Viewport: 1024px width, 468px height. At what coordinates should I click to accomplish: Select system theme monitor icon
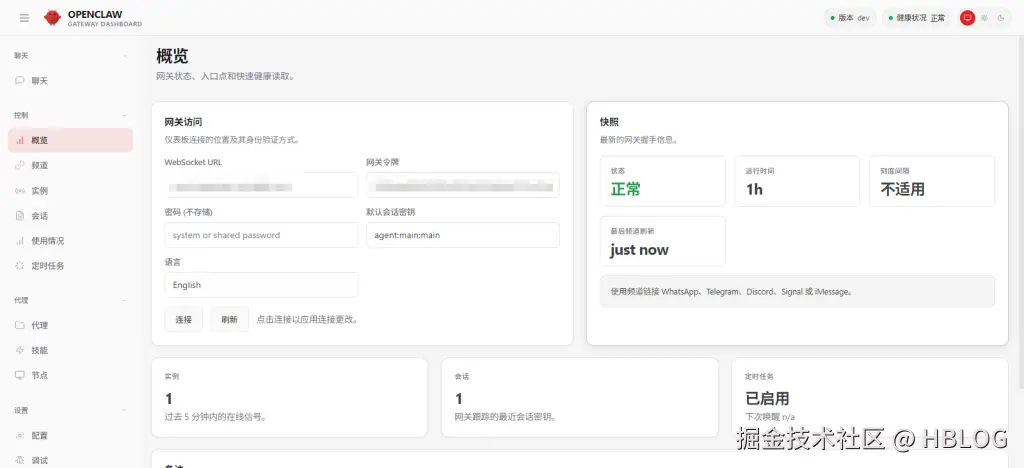tap(967, 18)
